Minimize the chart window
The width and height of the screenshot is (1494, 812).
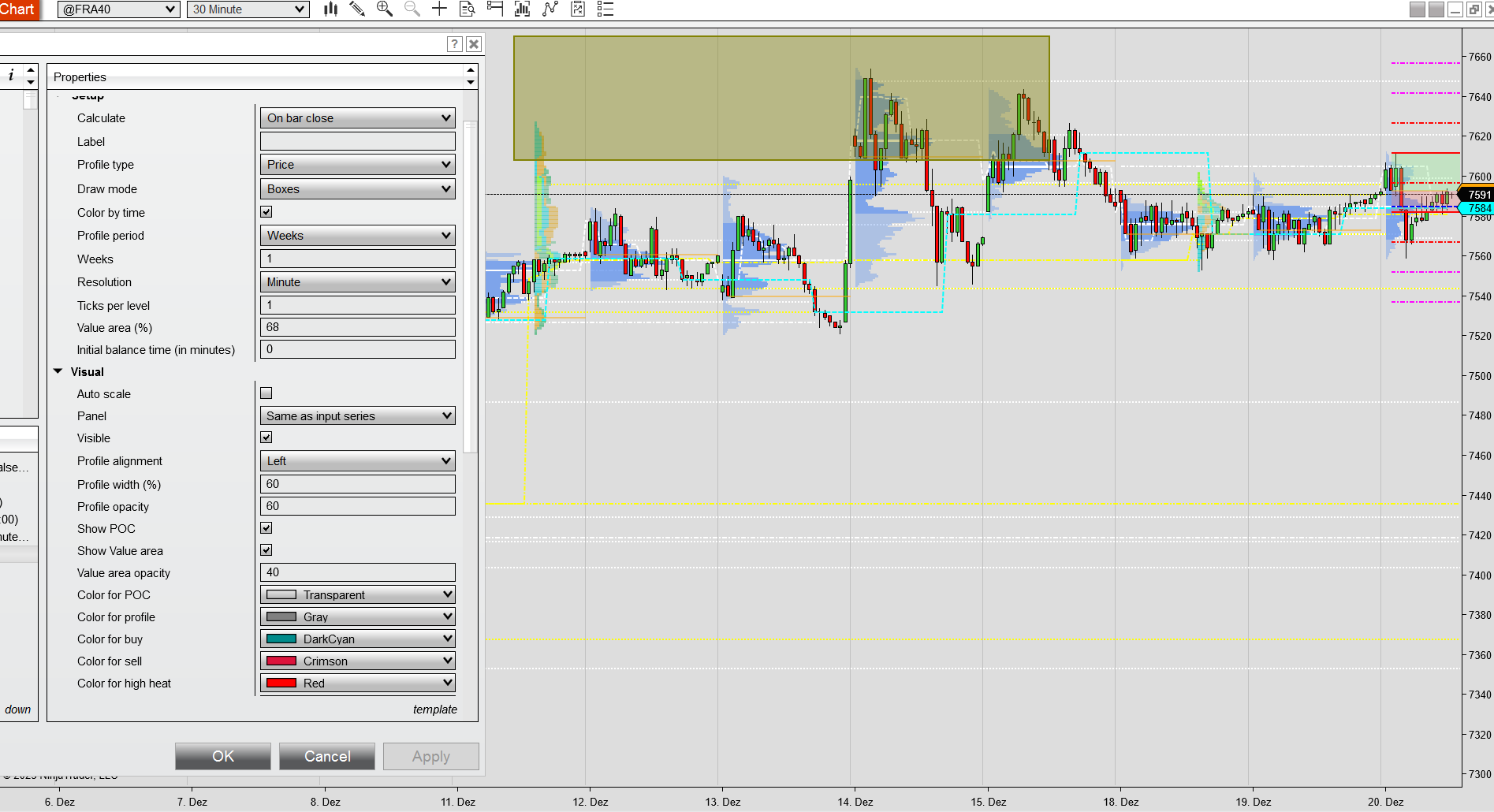click(x=1455, y=9)
